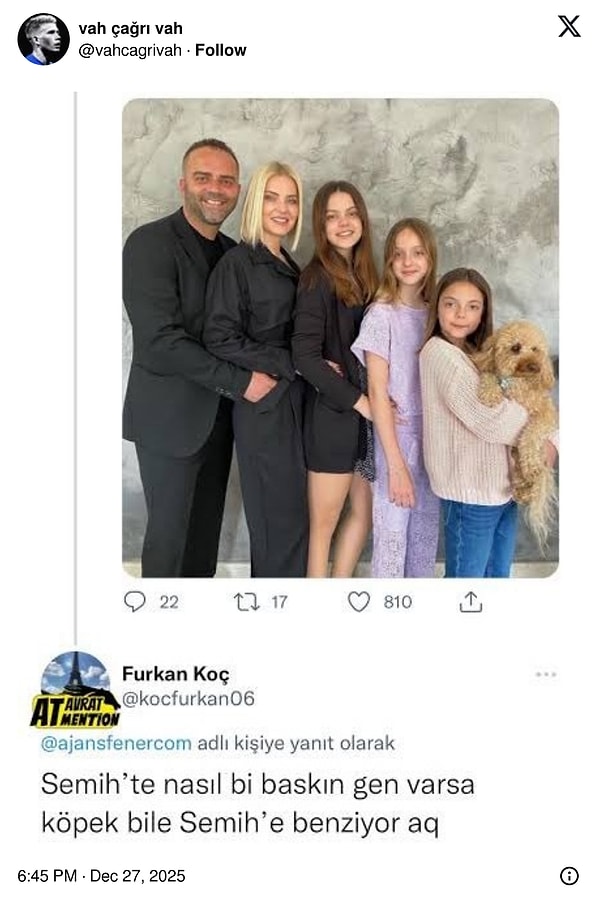View the 17 retweets count
600x906 pixels.
click(279, 602)
